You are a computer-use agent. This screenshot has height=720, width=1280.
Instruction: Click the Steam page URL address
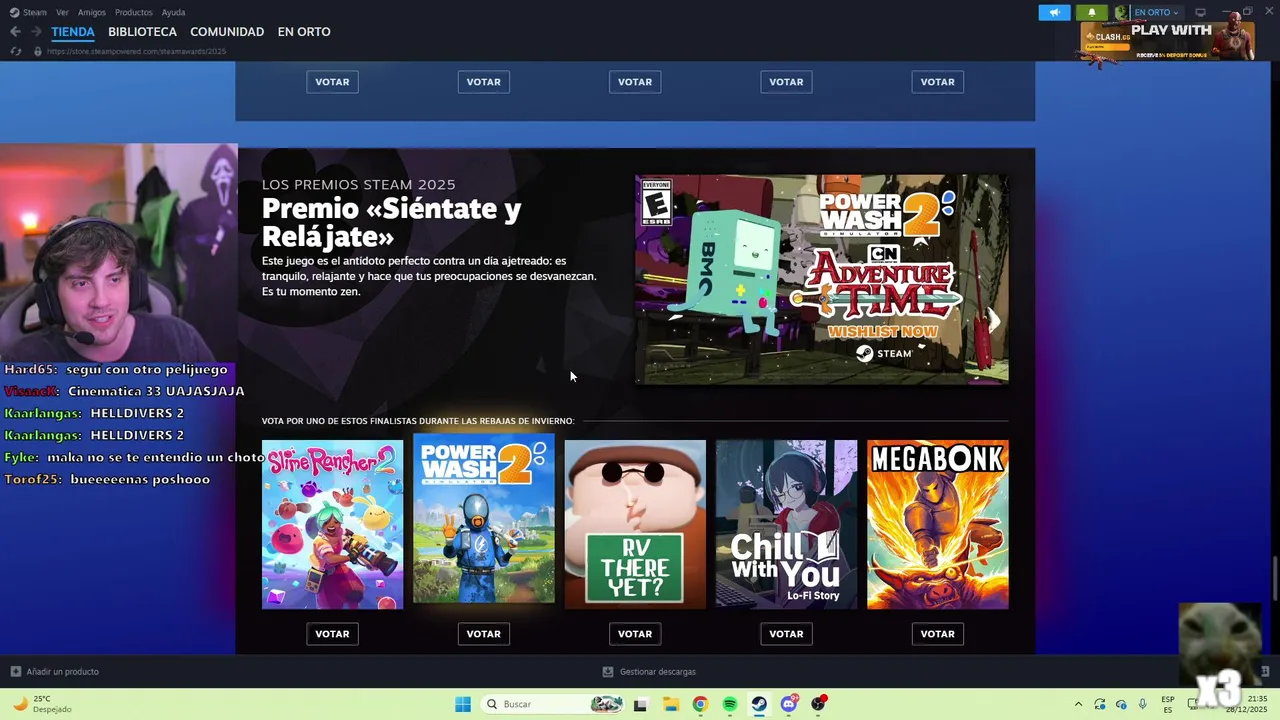pos(137,51)
